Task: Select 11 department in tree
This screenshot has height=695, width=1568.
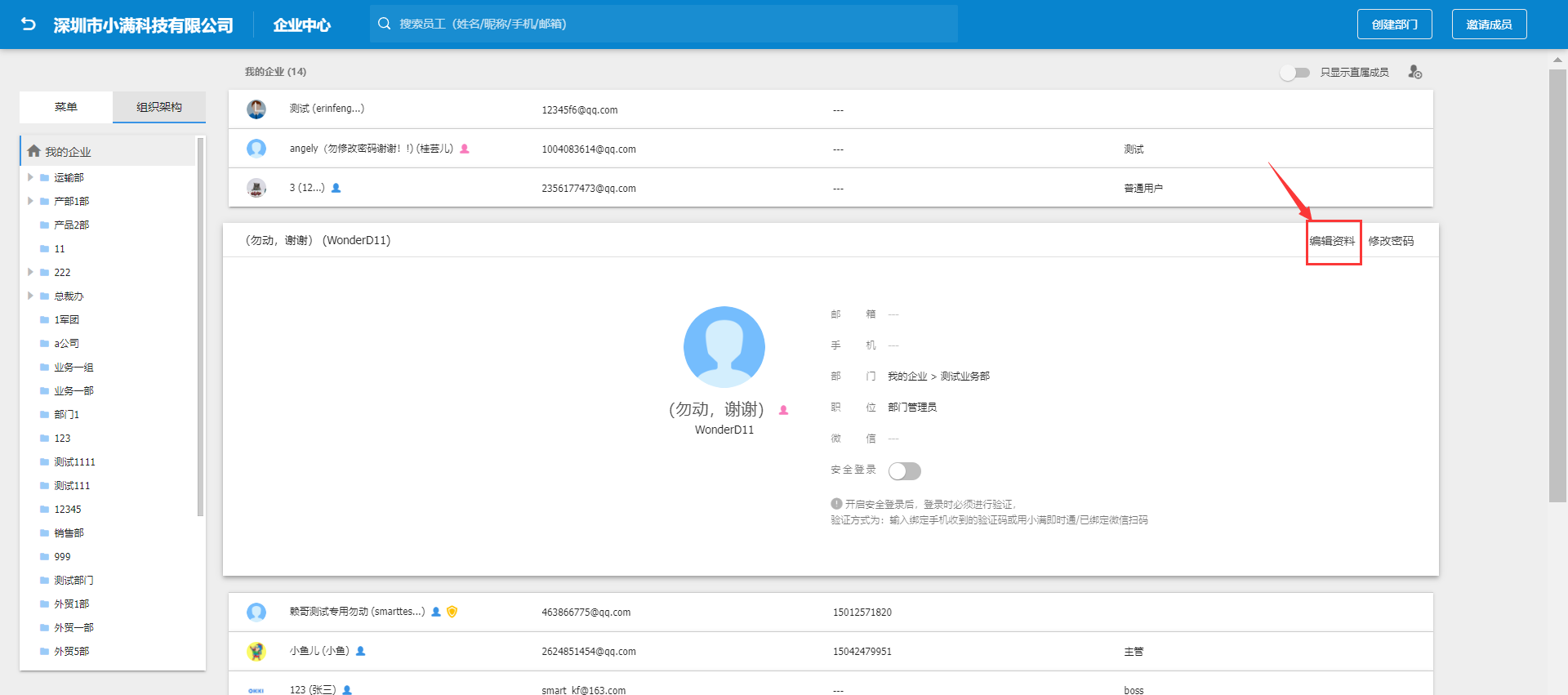Action: [x=60, y=248]
